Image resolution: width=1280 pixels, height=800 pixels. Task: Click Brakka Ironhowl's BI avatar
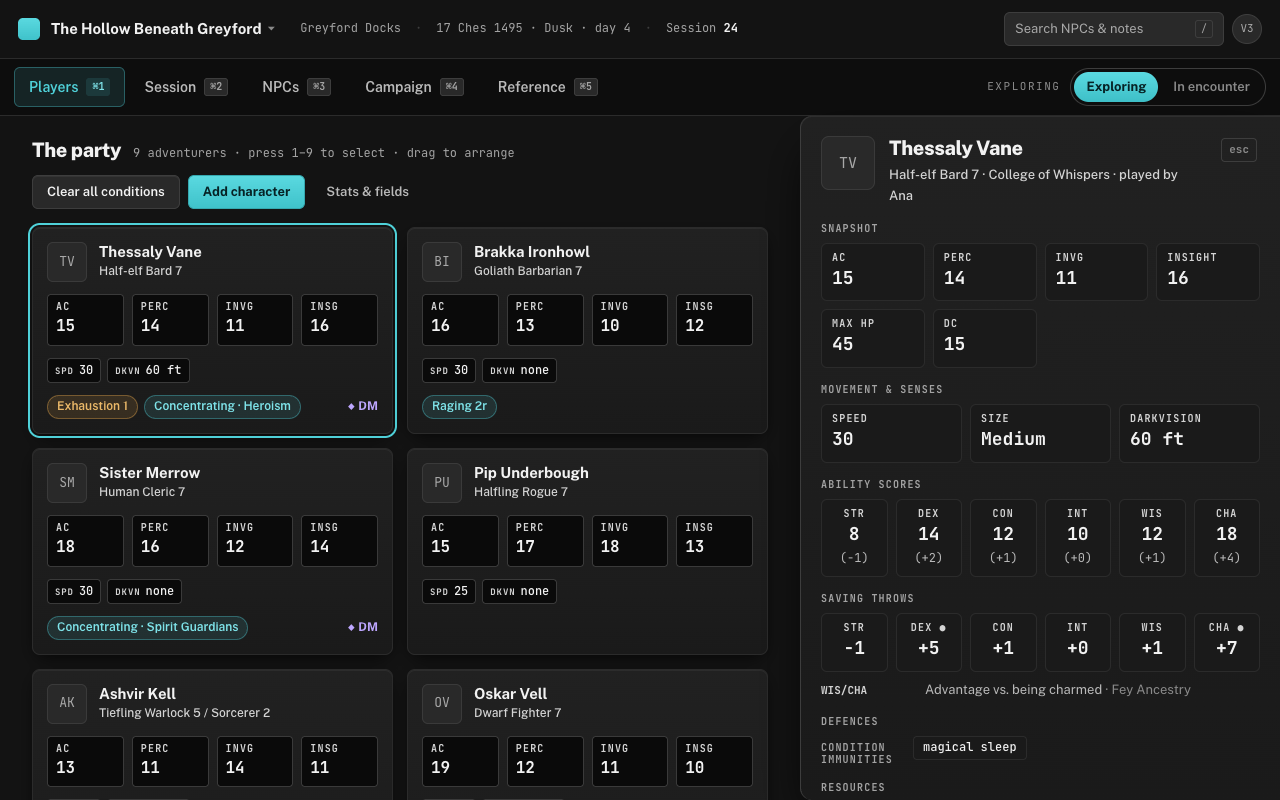442,262
